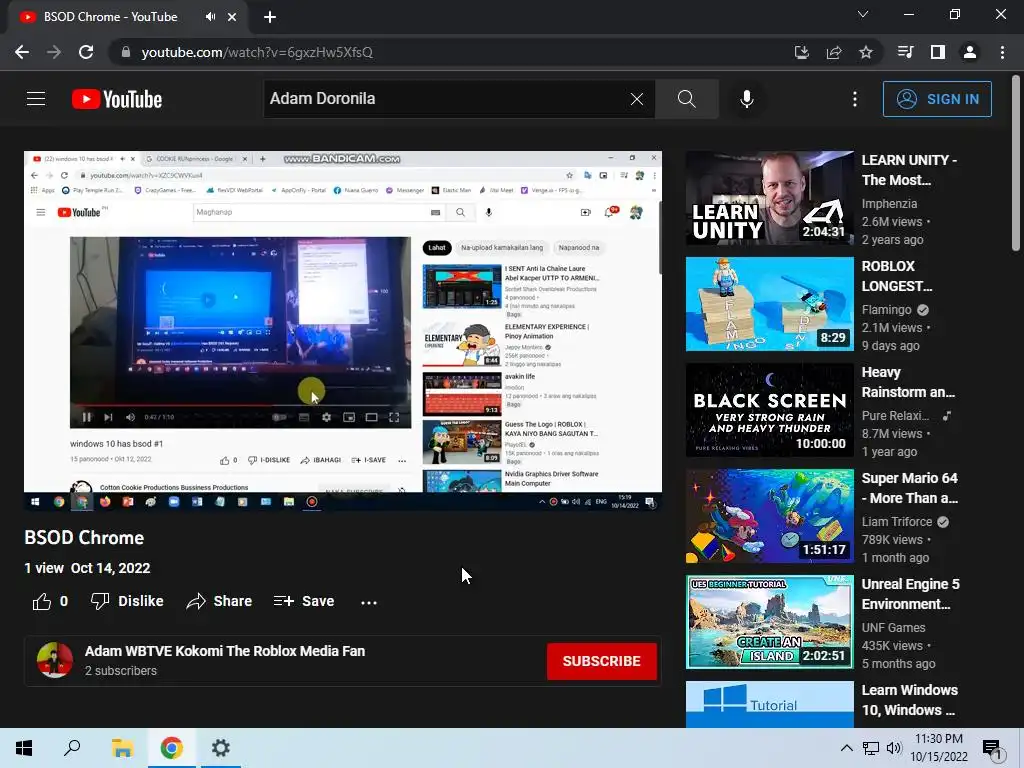1024x768 pixels.
Task: Click the main video player
Action: pos(343,330)
